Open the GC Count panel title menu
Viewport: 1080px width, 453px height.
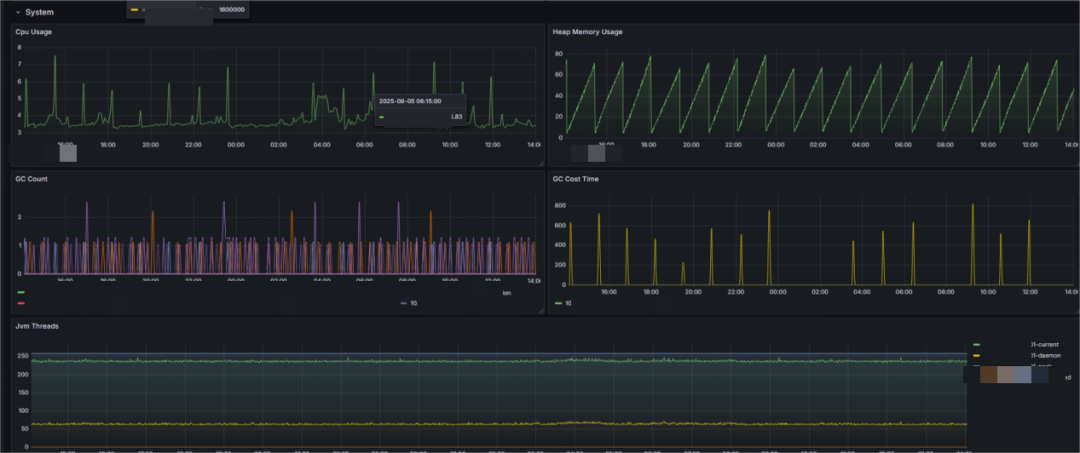point(31,179)
